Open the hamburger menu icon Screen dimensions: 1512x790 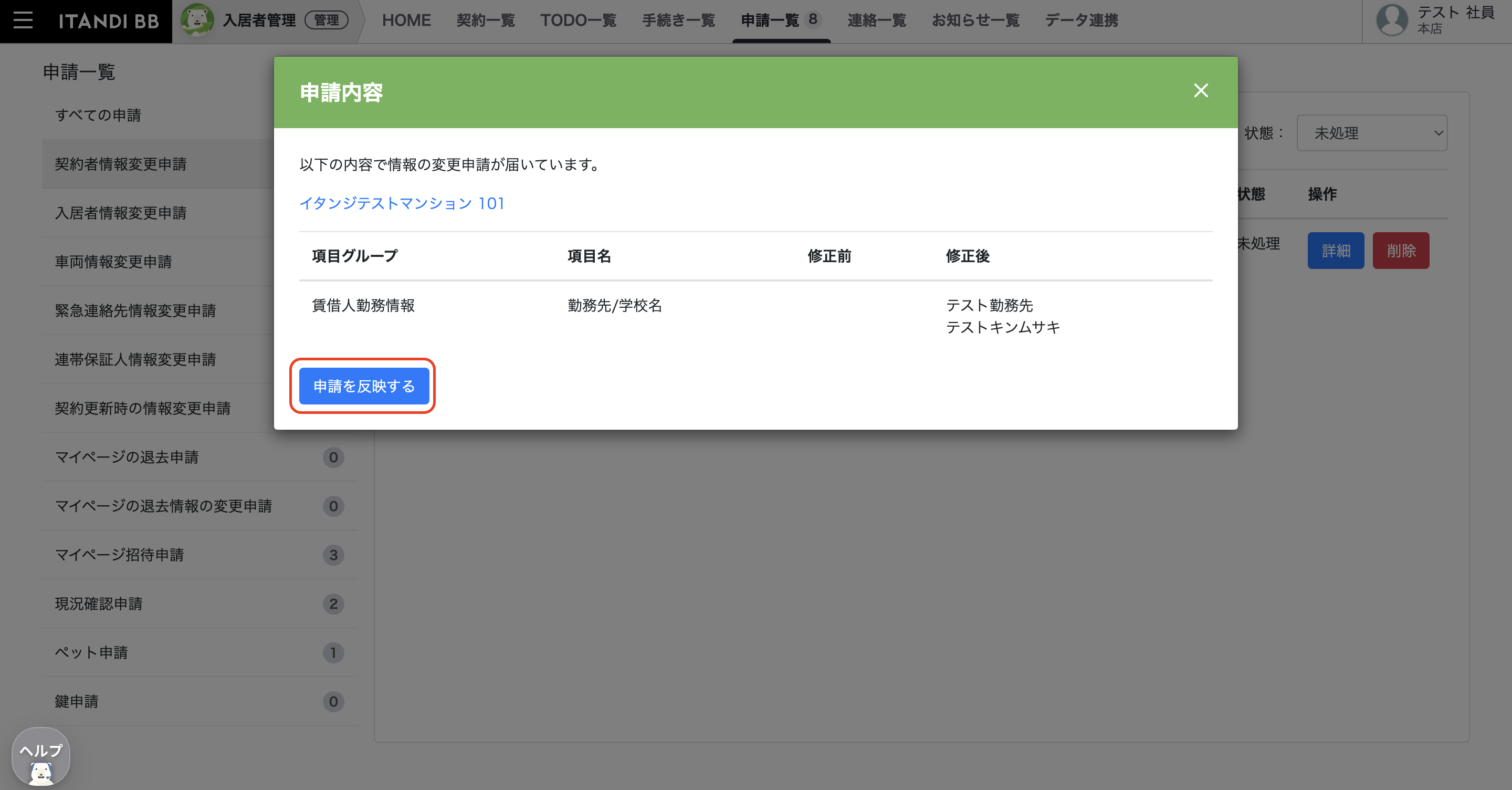tap(23, 20)
